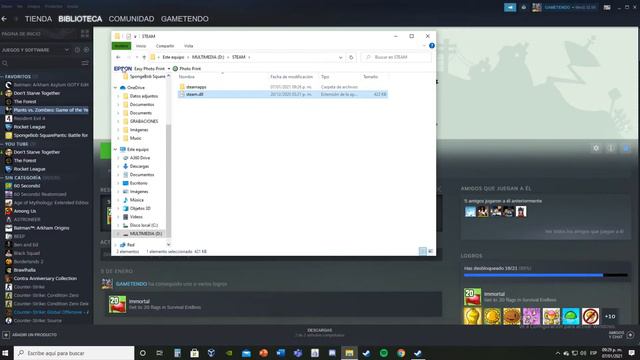
Task: Click the achievements progress bar
Action: pos(546,276)
